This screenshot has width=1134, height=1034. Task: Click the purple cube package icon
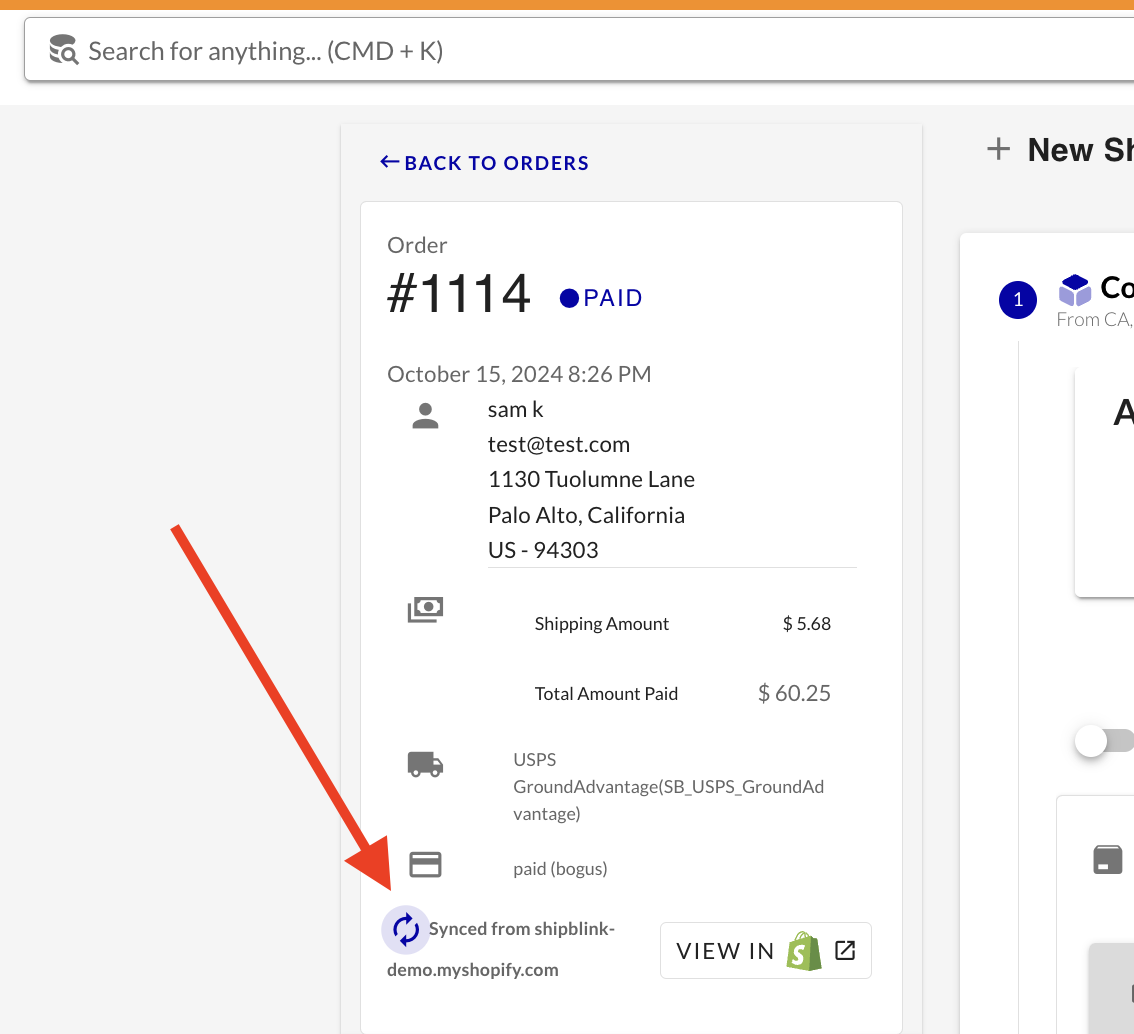tap(1075, 291)
